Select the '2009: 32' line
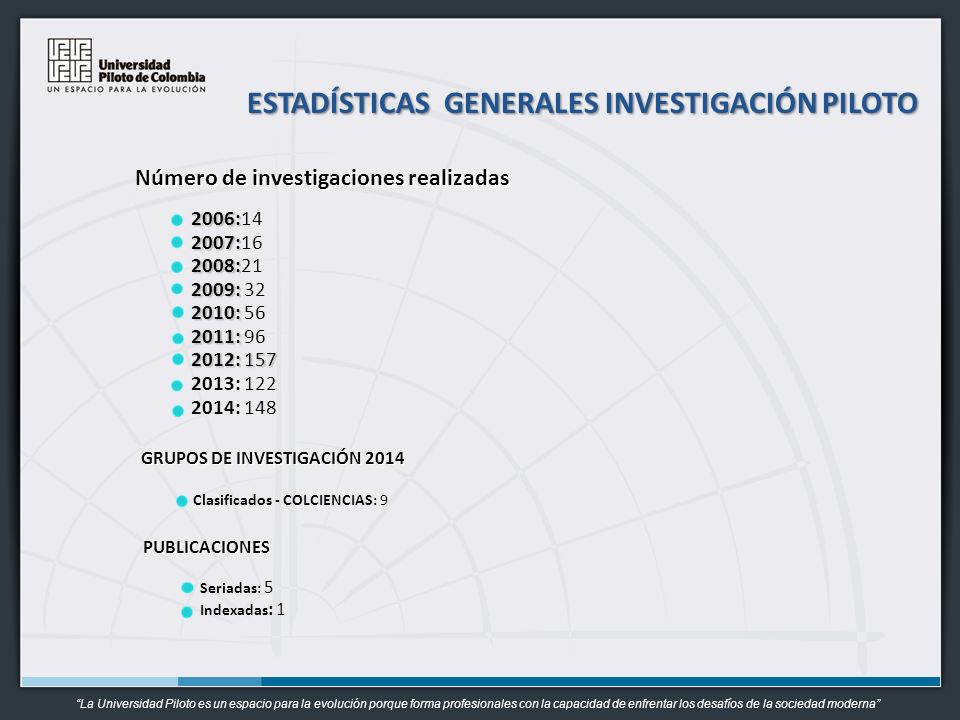The height and width of the screenshot is (720, 960). [228, 289]
